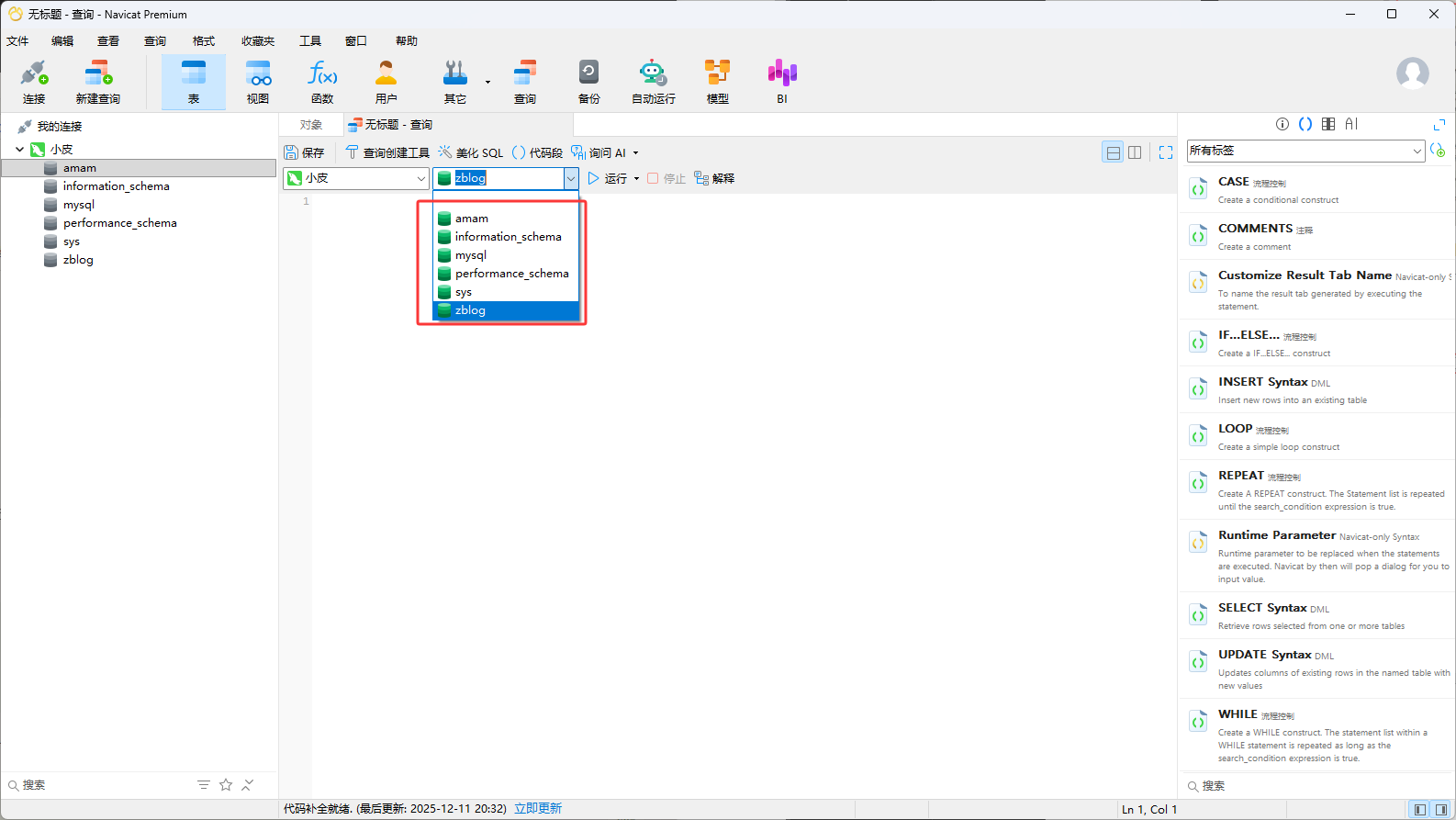Click the connection filter icon beside search
Screen dimensions: 1456x820
point(203,785)
